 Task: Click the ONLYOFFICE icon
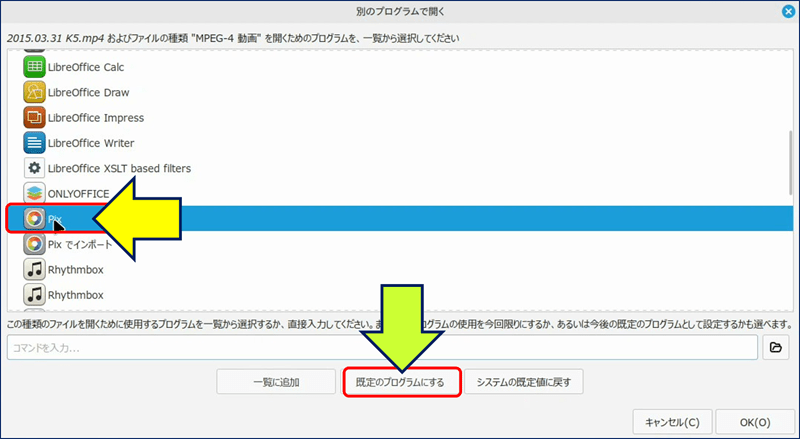(x=34, y=193)
